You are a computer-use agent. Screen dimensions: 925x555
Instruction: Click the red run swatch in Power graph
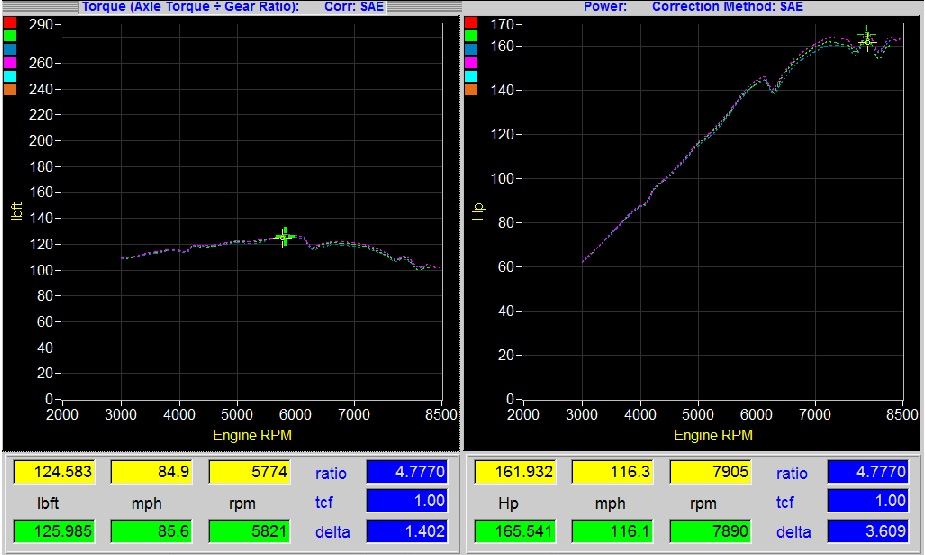pyautogui.click(x=472, y=22)
